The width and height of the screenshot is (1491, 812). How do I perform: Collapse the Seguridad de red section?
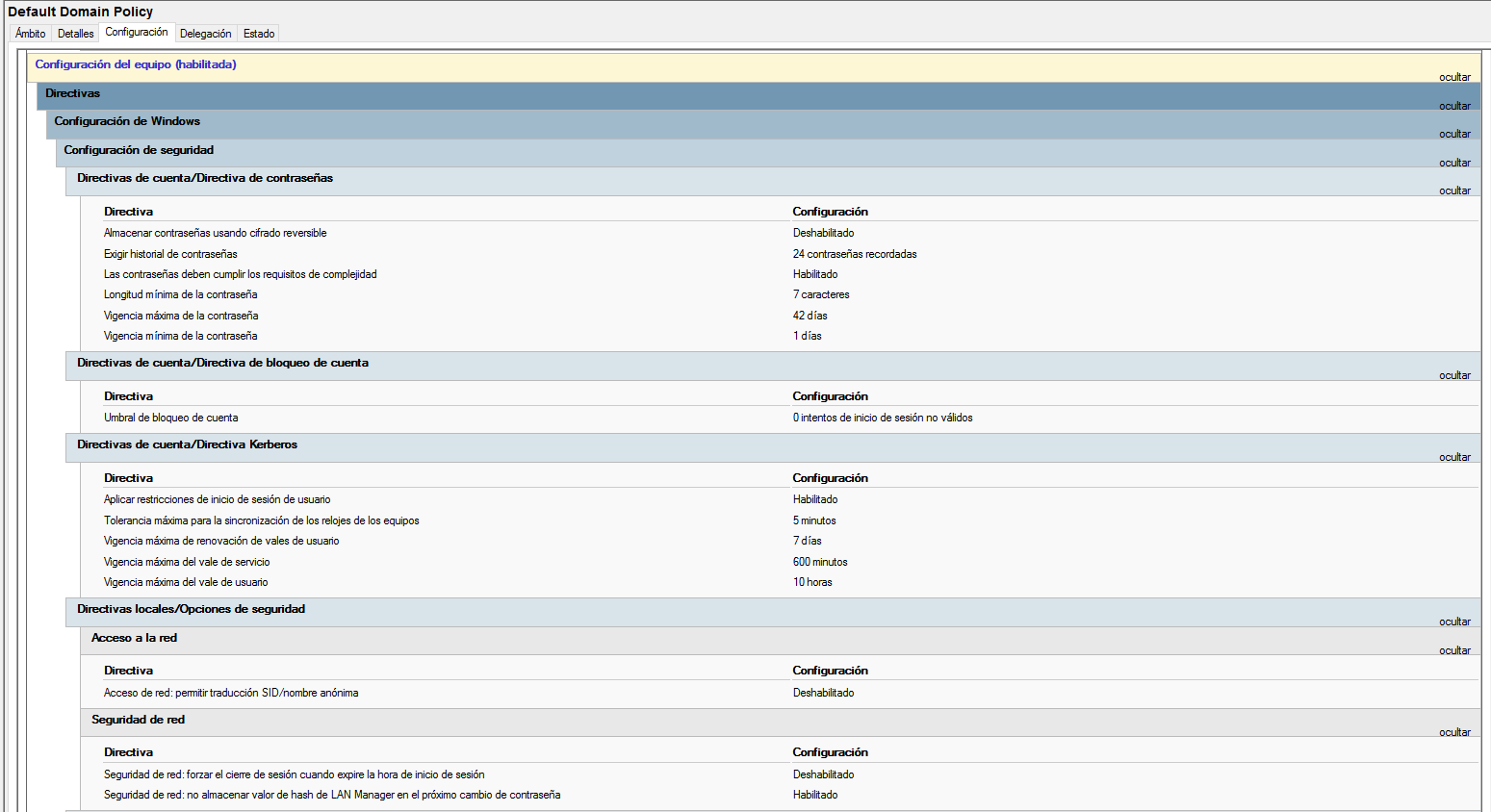pos(1454,731)
